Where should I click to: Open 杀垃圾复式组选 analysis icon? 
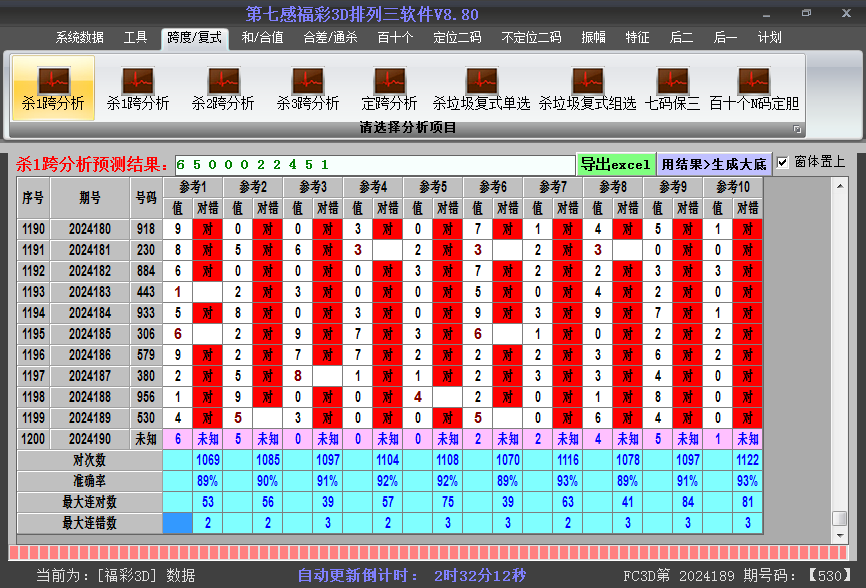587,88
